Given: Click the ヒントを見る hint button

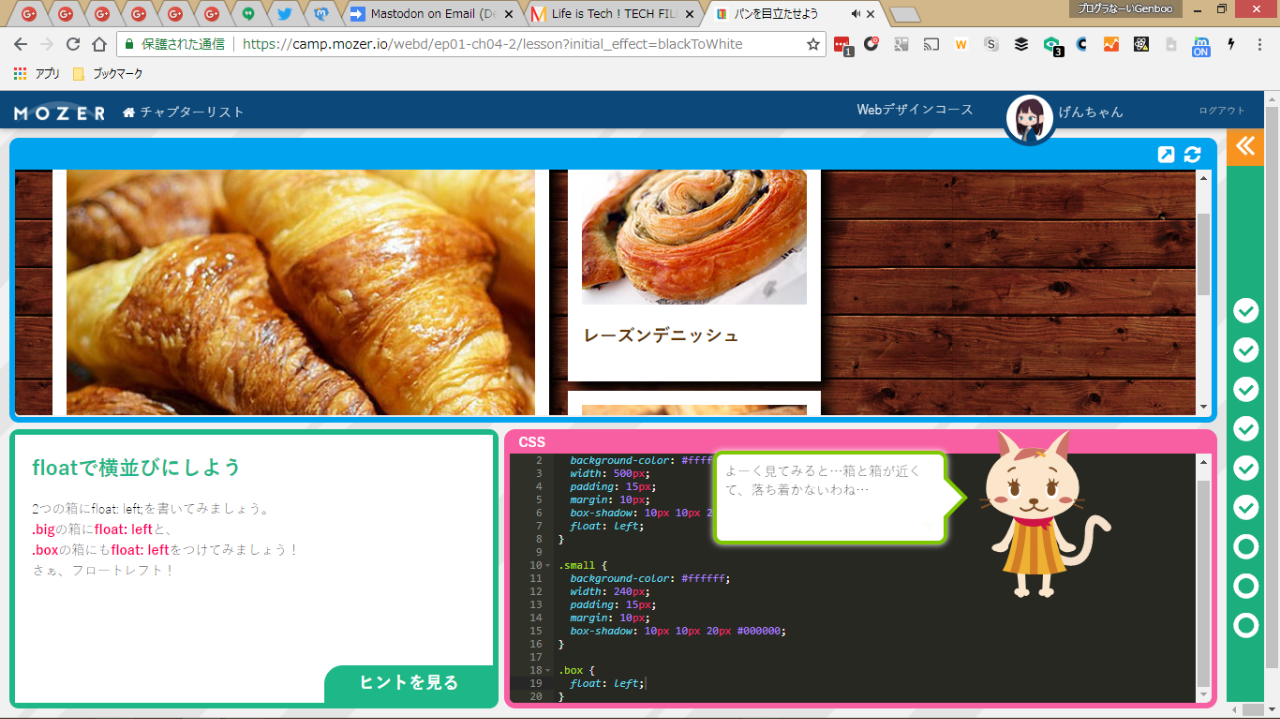Looking at the screenshot, I should click(x=408, y=683).
